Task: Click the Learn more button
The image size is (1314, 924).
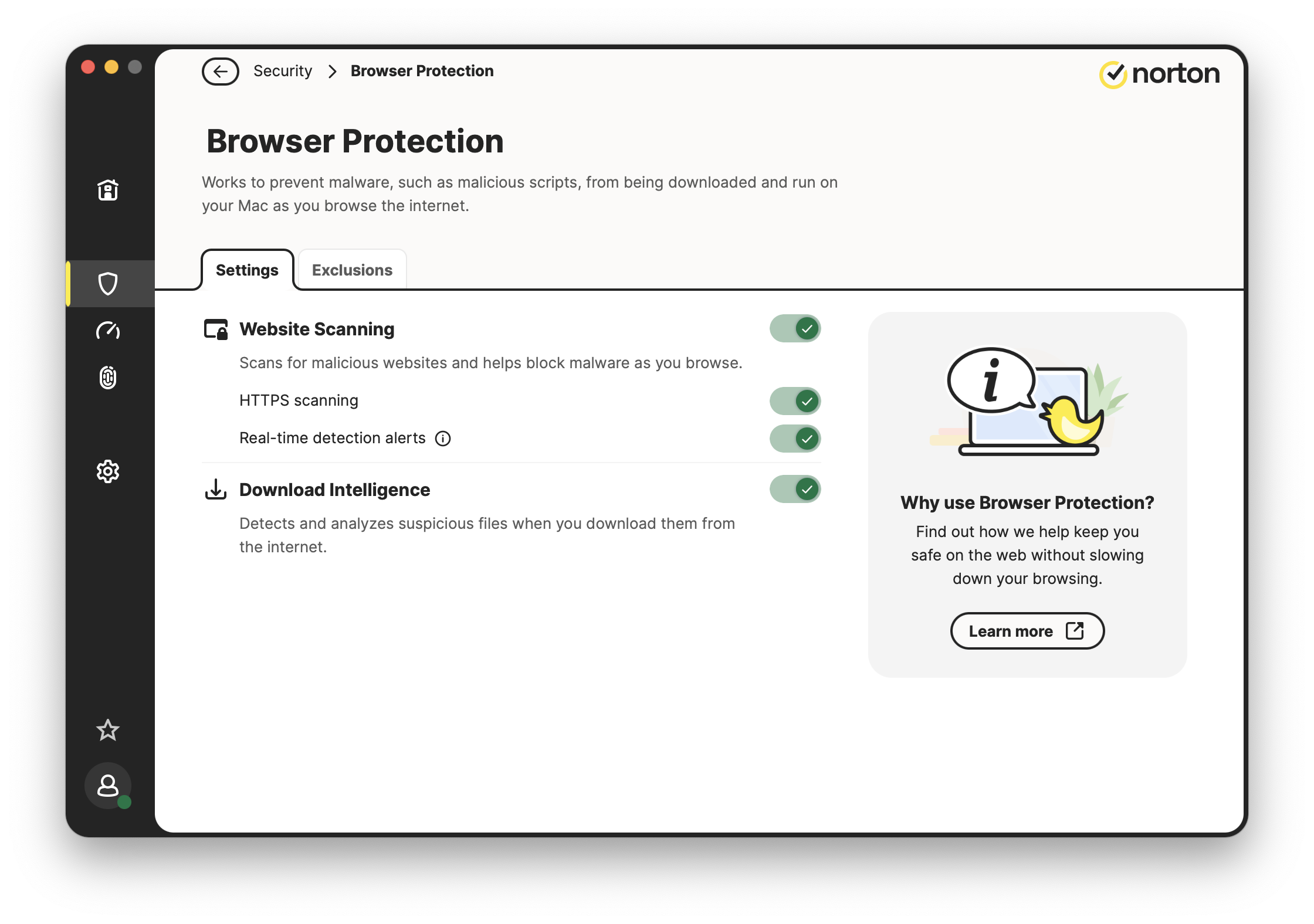Action: point(1027,631)
